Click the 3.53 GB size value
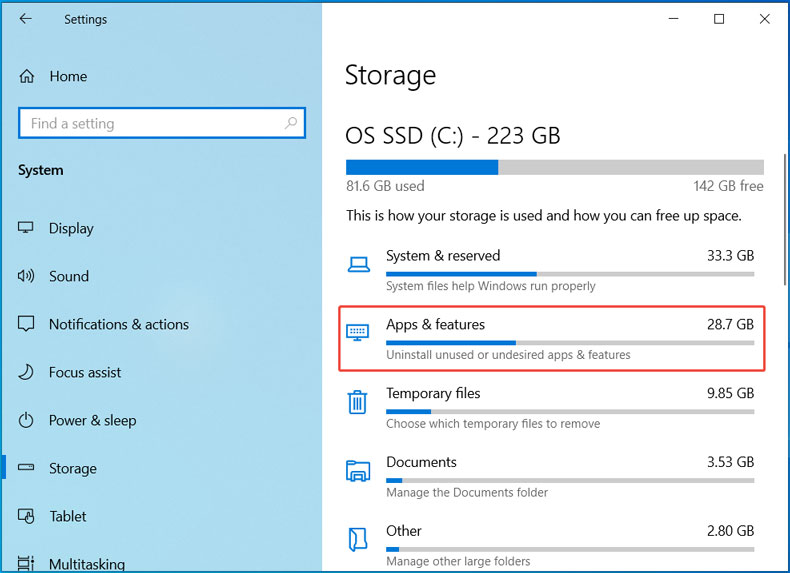Screen dimensions: 790x573 [731, 462]
